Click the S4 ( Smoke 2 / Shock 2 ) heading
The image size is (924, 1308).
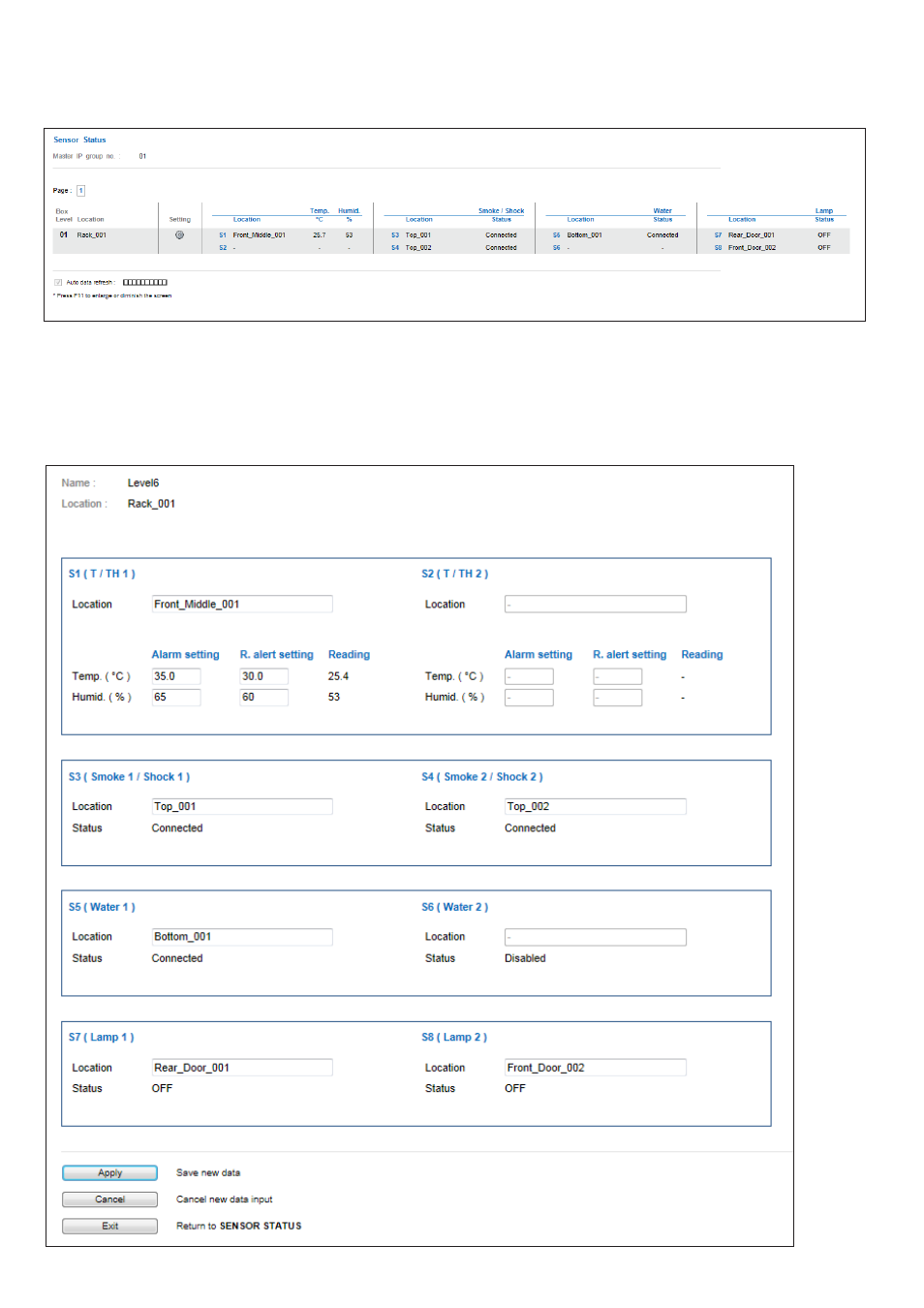481,777
